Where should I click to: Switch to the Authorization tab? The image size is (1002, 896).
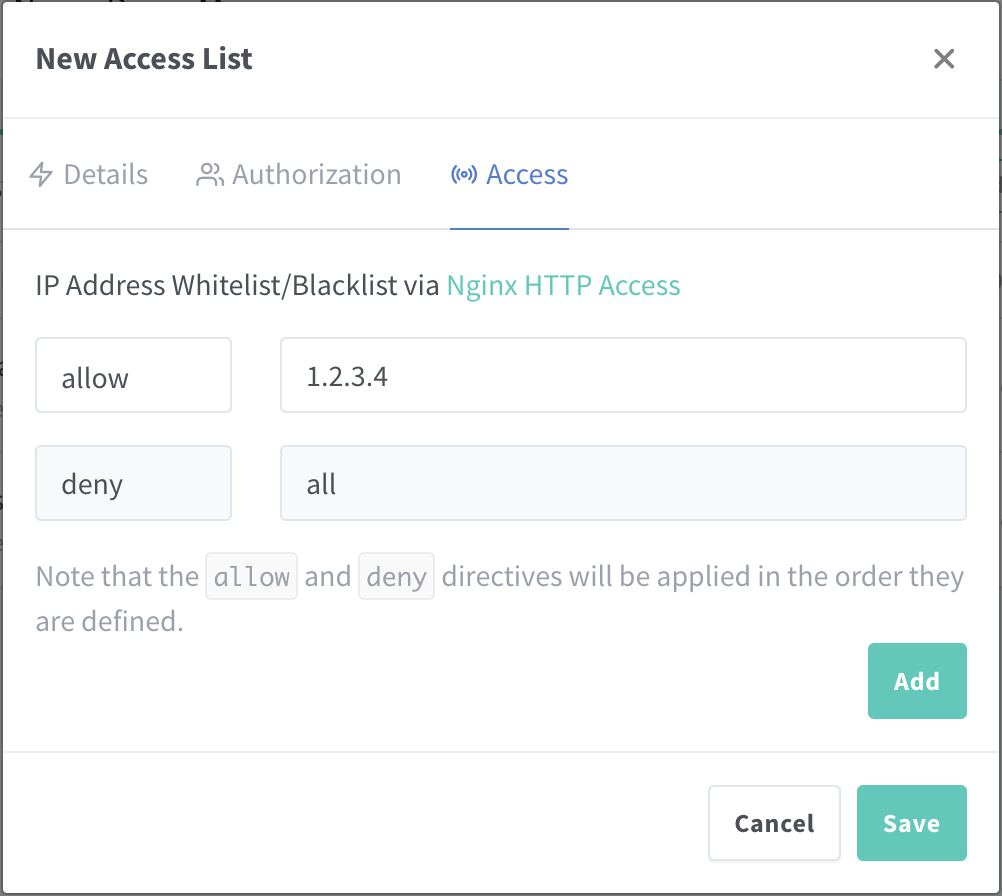pos(315,174)
